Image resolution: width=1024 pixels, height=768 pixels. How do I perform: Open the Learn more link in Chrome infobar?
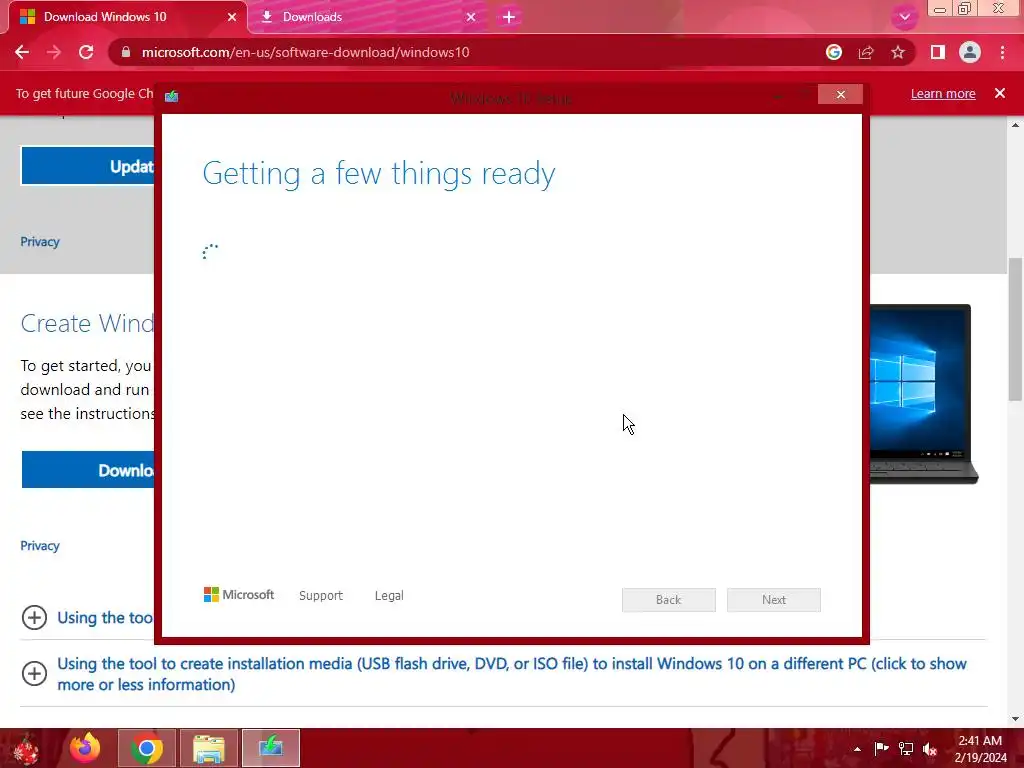(x=943, y=93)
